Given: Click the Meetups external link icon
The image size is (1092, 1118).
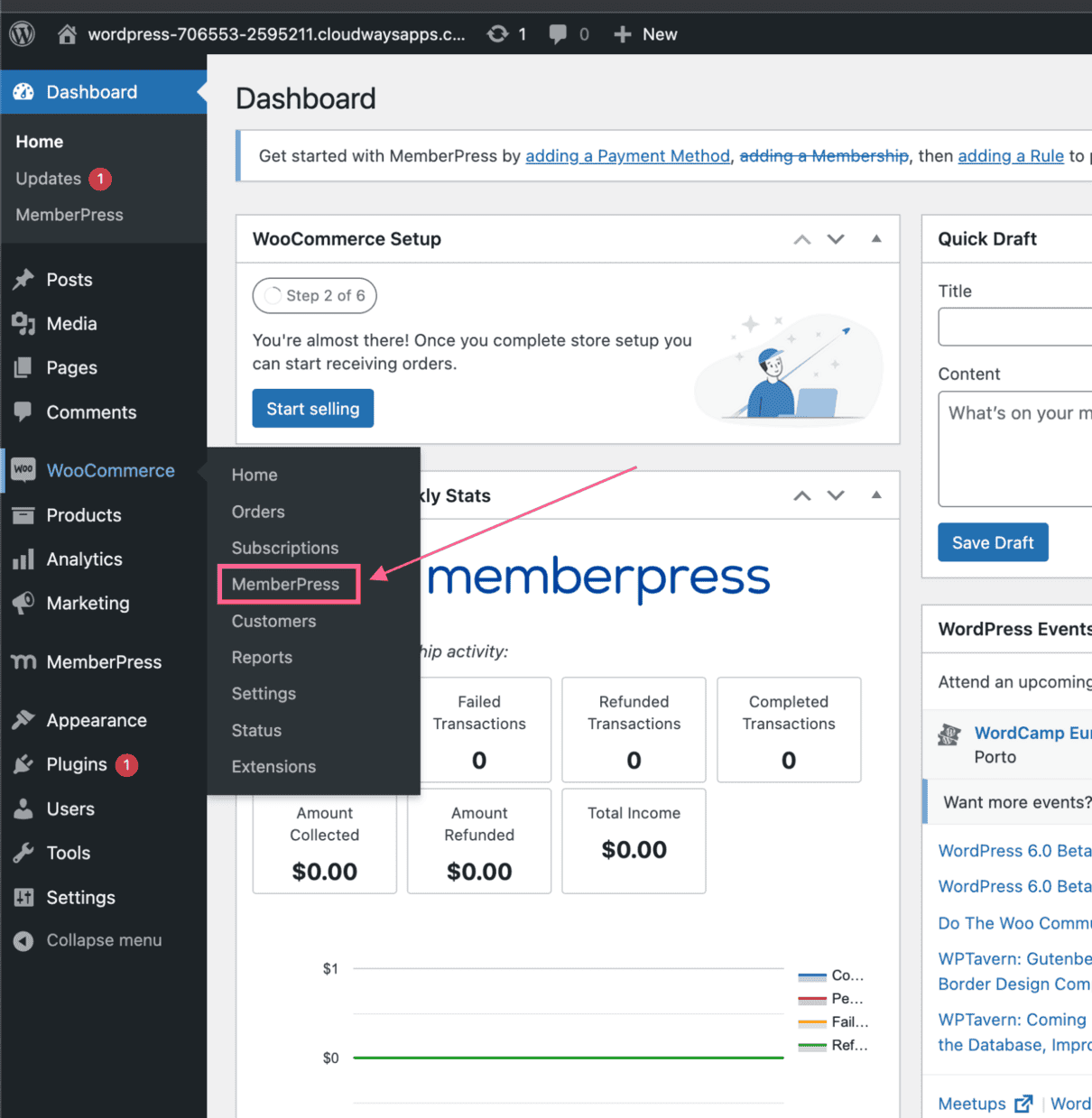Looking at the screenshot, I should (1023, 1104).
